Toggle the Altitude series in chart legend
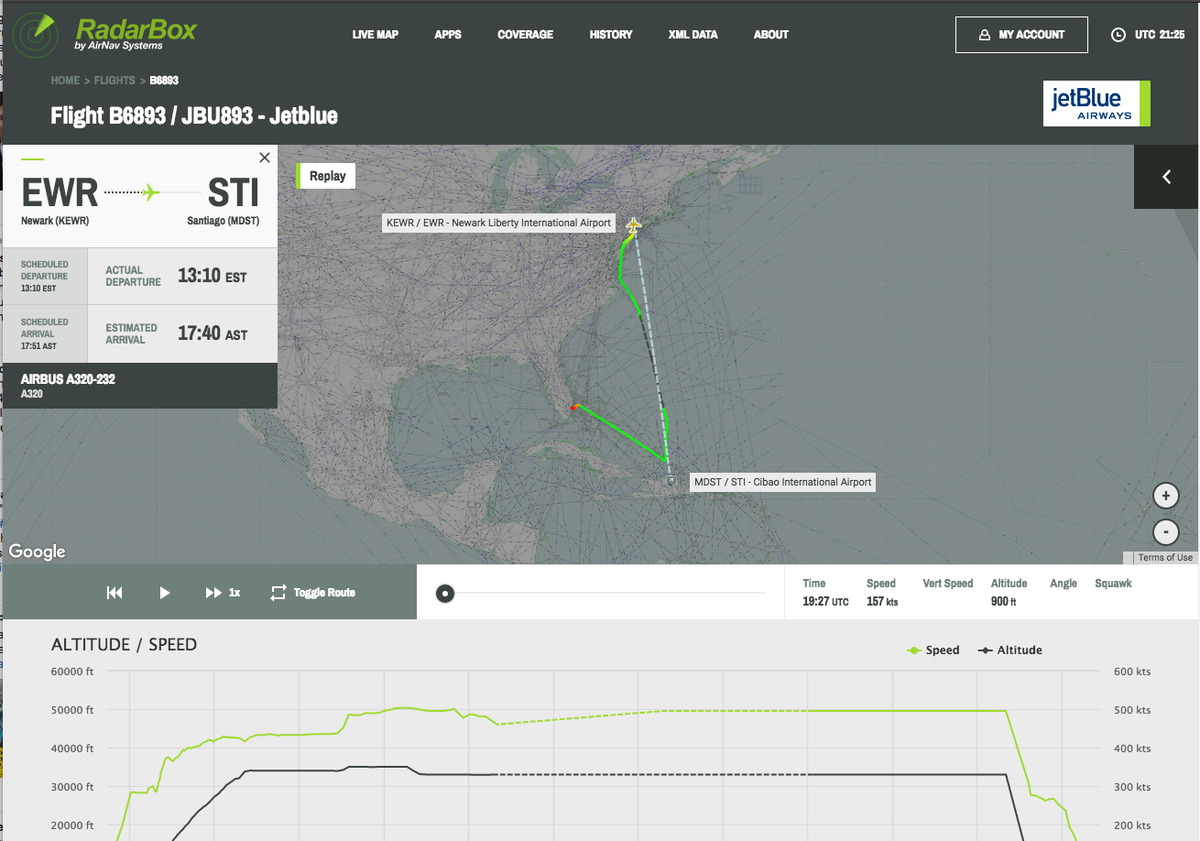 tap(1010, 650)
